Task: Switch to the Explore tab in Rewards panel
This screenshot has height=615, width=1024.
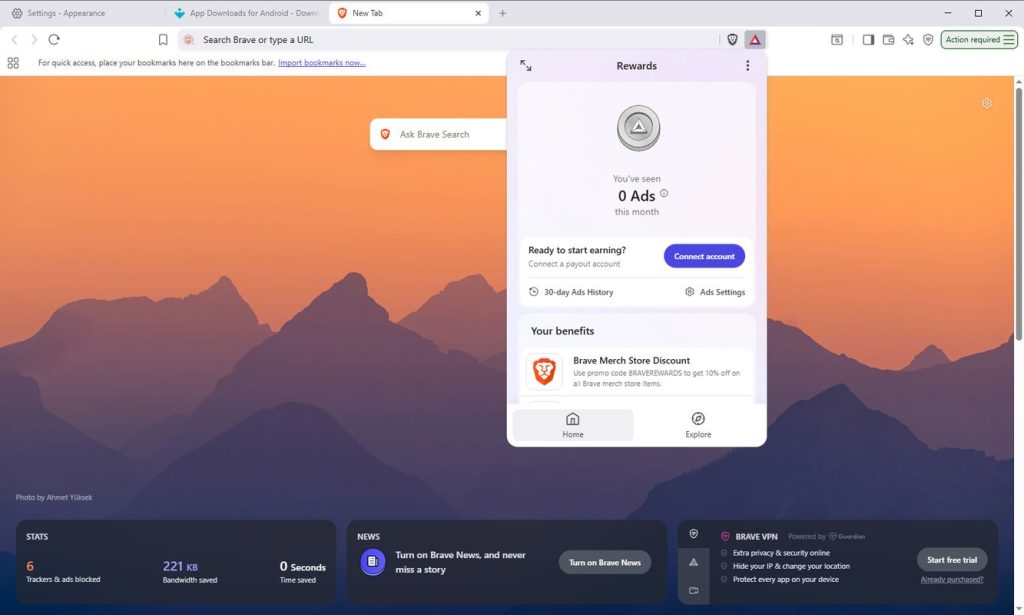Action: [x=698, y=425]
